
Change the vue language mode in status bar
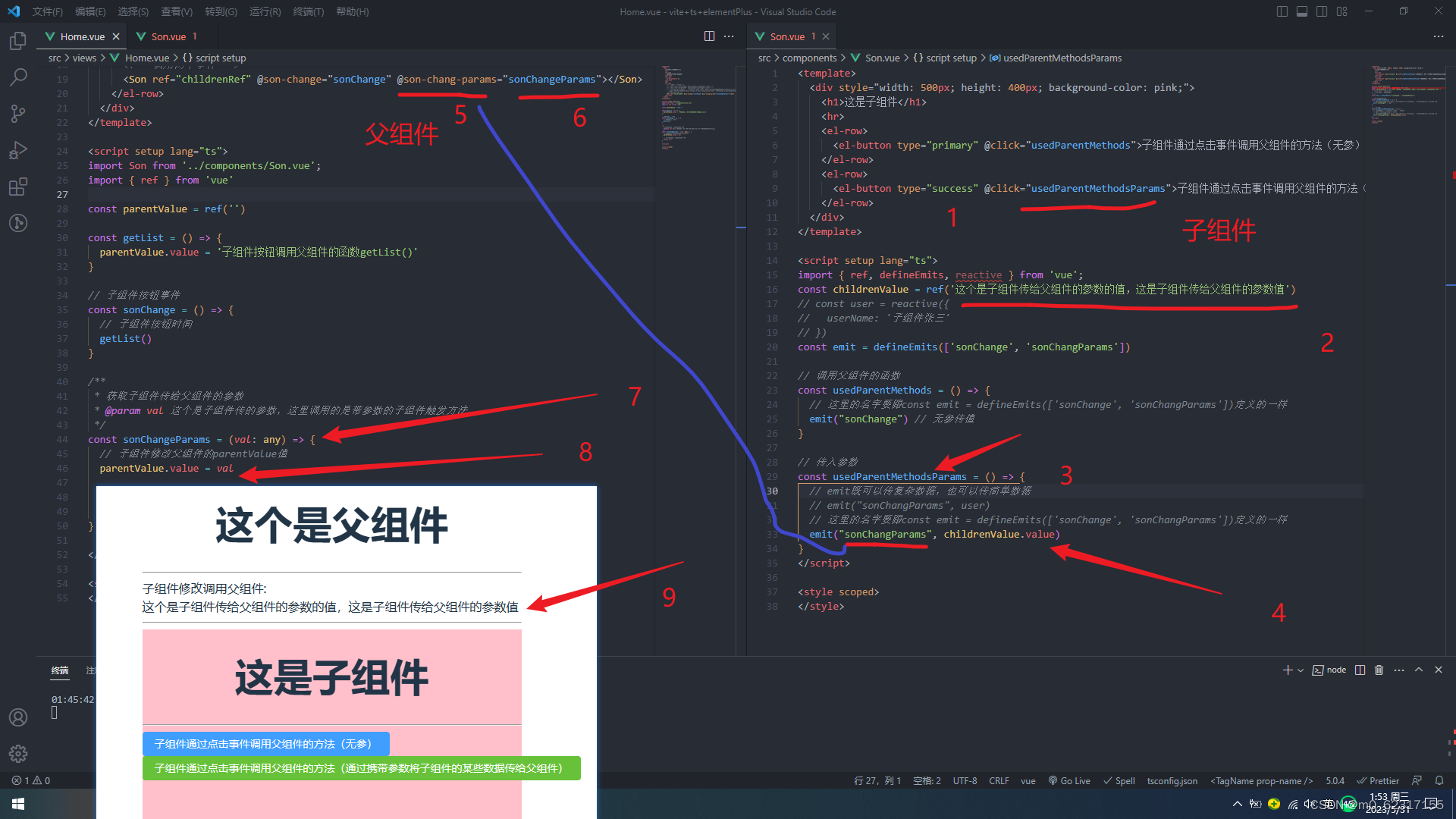1028,781
